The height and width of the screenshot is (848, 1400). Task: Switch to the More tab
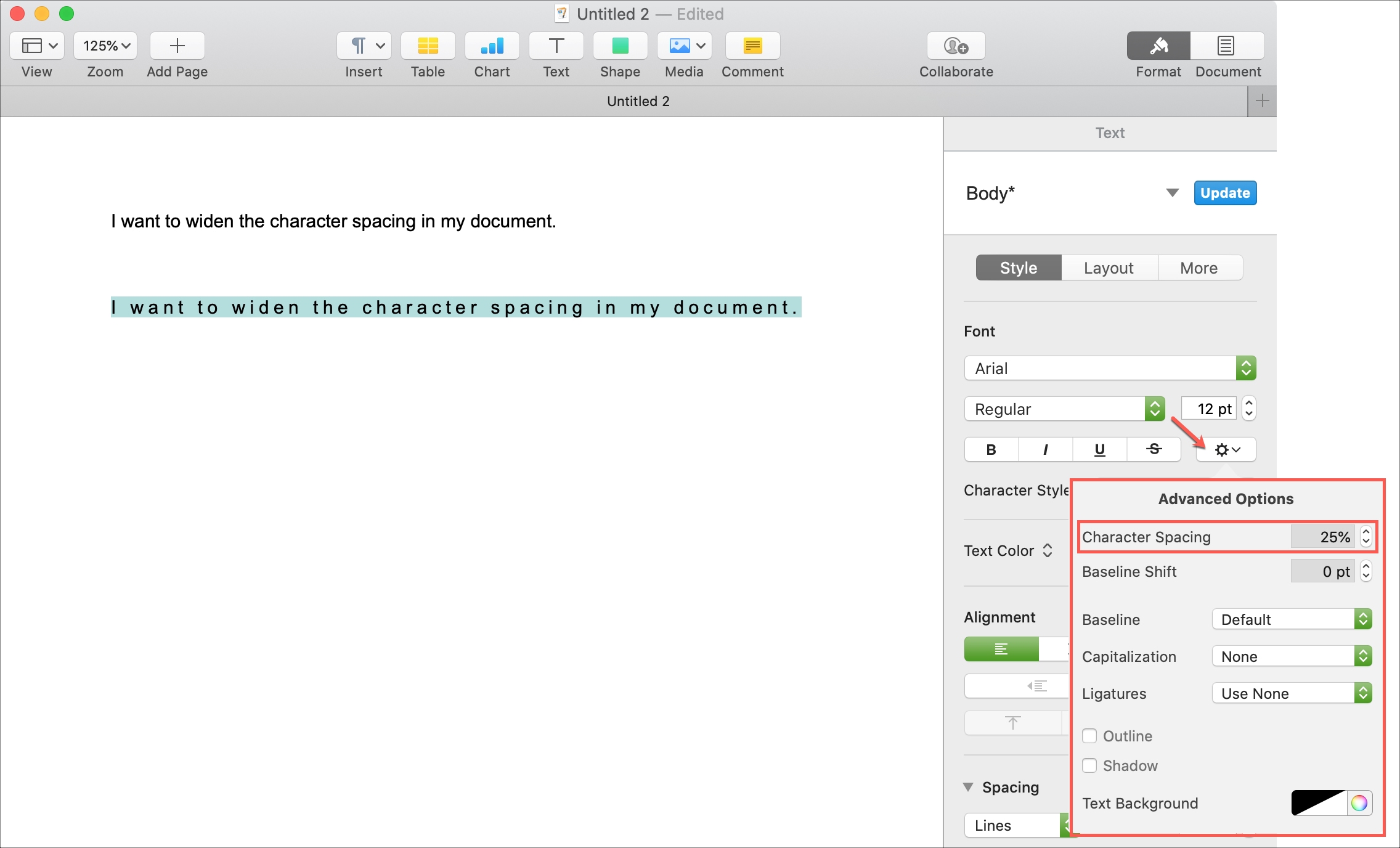[1198, 267]
